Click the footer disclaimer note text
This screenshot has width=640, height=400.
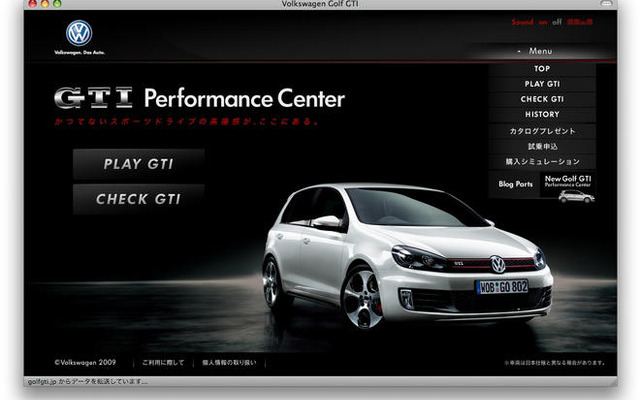555,362
